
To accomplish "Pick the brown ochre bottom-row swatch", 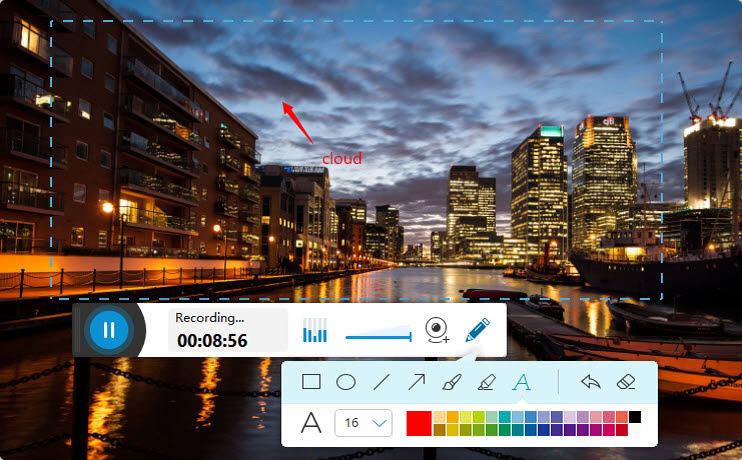I will [x=440, y=430].
